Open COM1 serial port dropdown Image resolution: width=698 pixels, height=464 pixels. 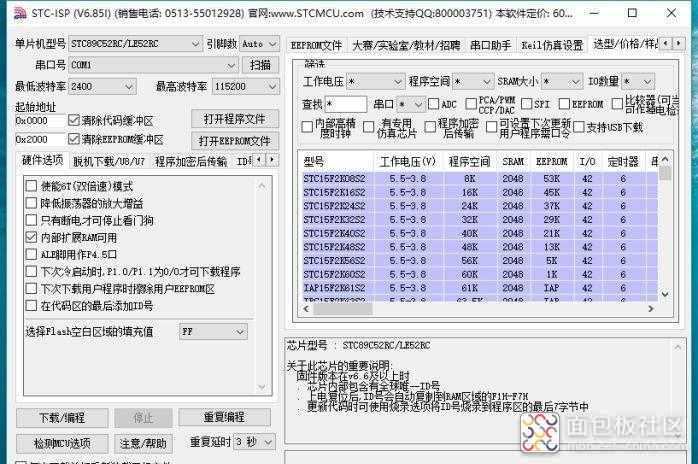point(154,65)
